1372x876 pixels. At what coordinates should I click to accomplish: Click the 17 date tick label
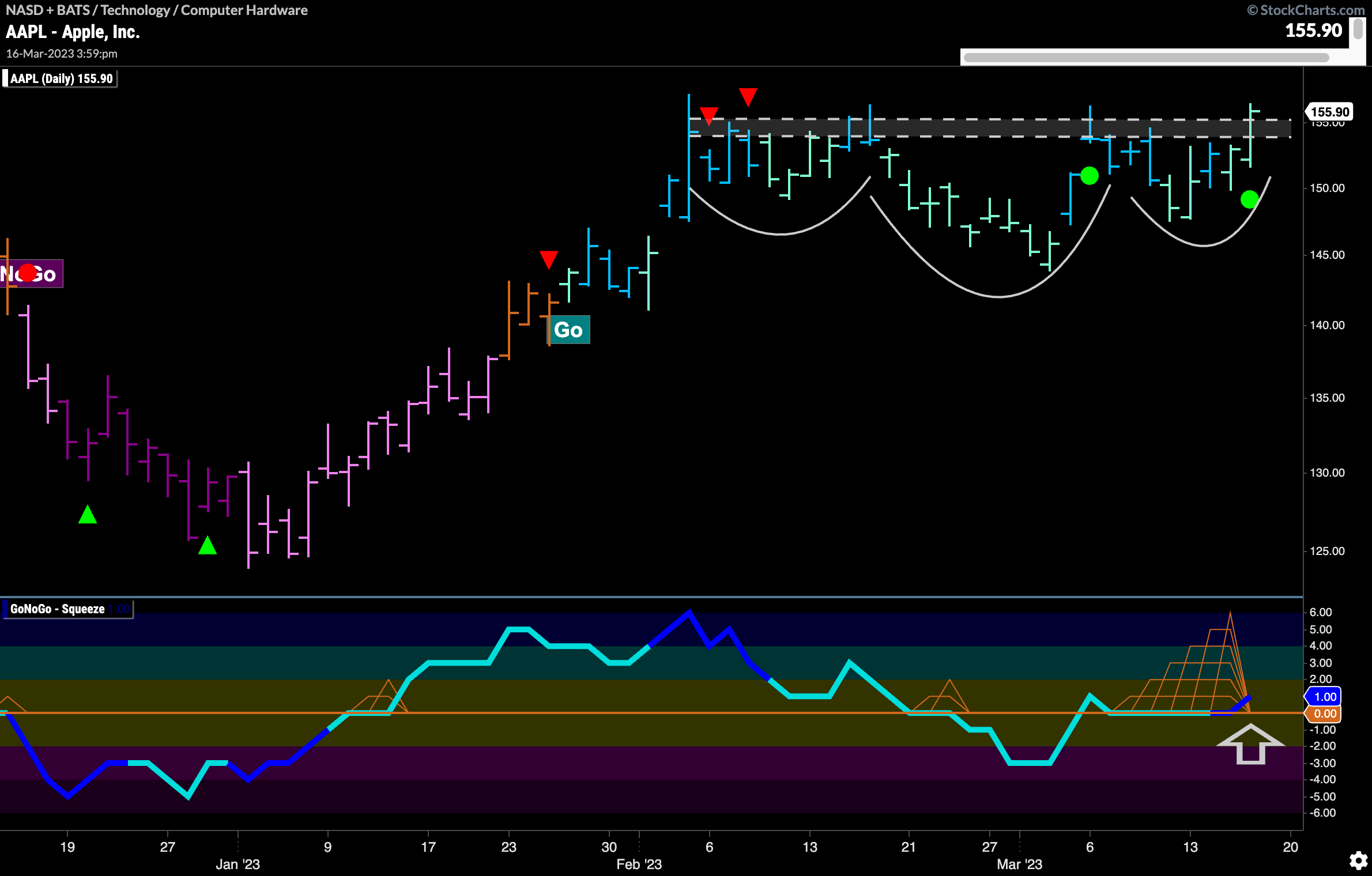point(428,847)
